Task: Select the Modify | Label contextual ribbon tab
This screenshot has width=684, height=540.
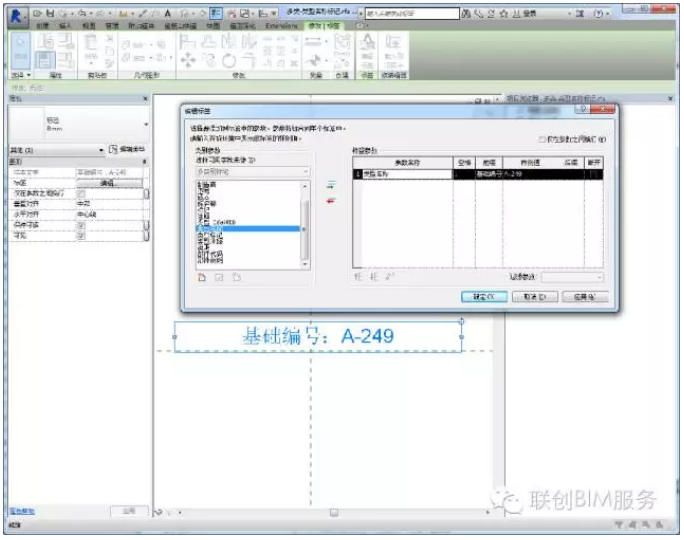Action: [324, 26]
